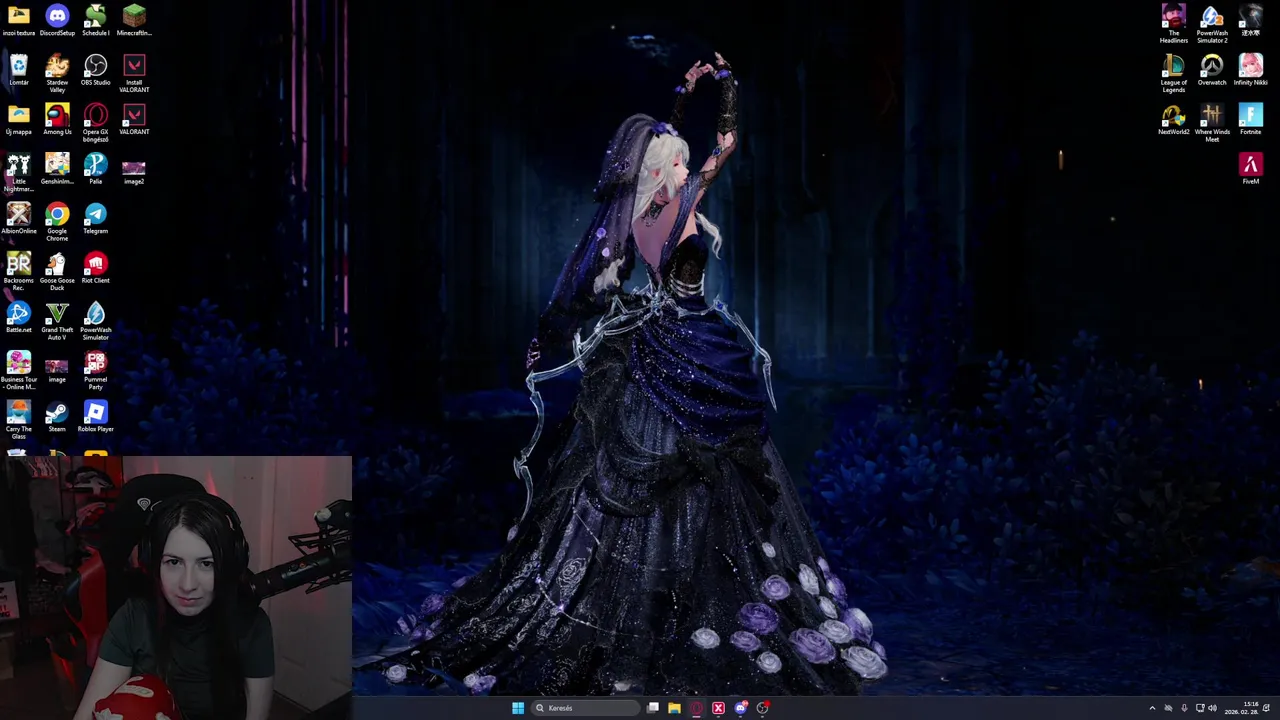The image size is (1280, 720).
Task: Open The Headliners game shortcut
Action: [x=1174, y=24]
